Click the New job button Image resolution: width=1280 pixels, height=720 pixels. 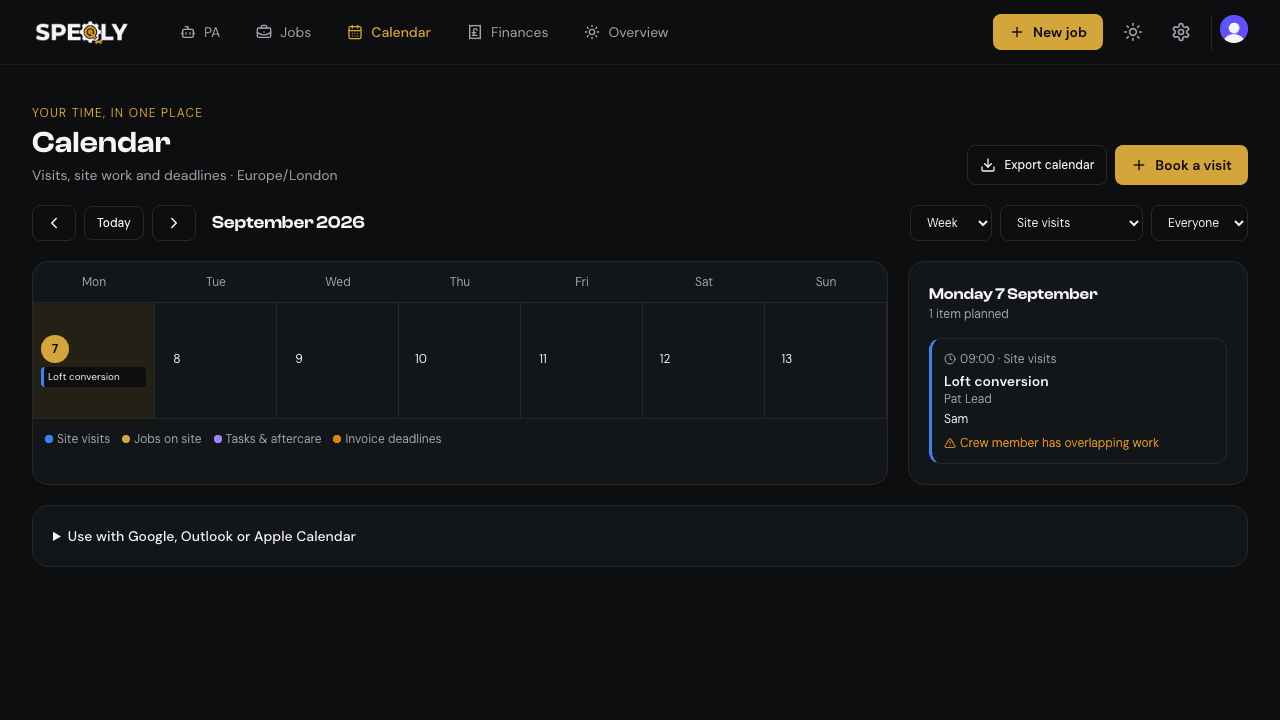coord(1048,32)
